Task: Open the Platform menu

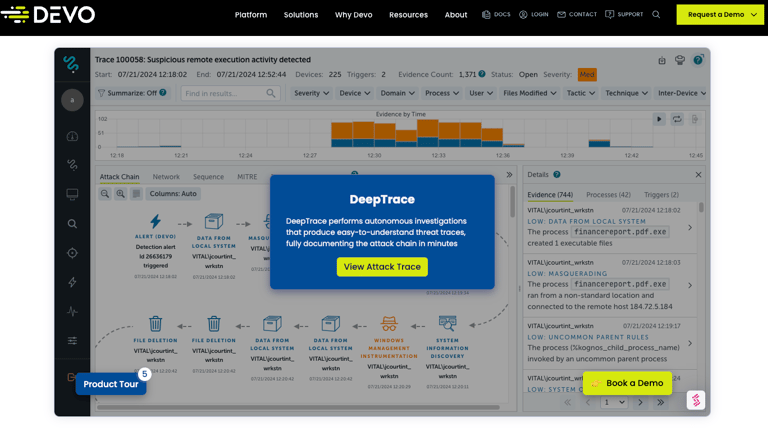Action: tap(251, 15)
